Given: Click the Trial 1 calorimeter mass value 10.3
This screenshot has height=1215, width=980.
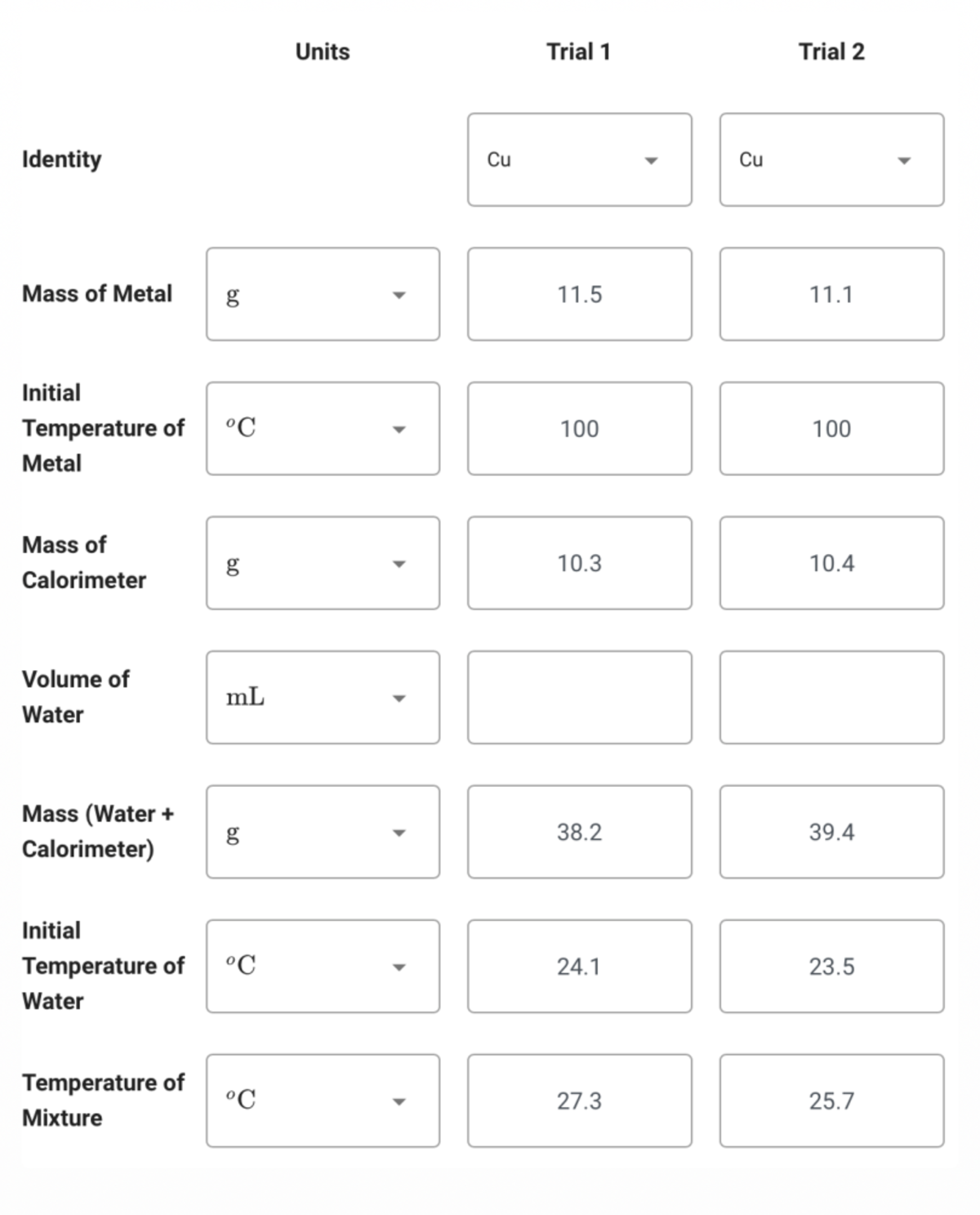Looking at the screenshot, I should coord(578,562).
